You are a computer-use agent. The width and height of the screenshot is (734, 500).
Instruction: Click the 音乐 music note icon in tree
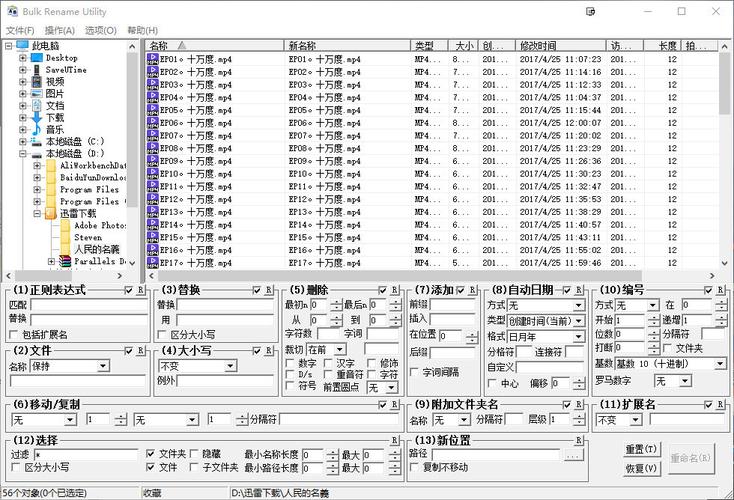point(37,129)
